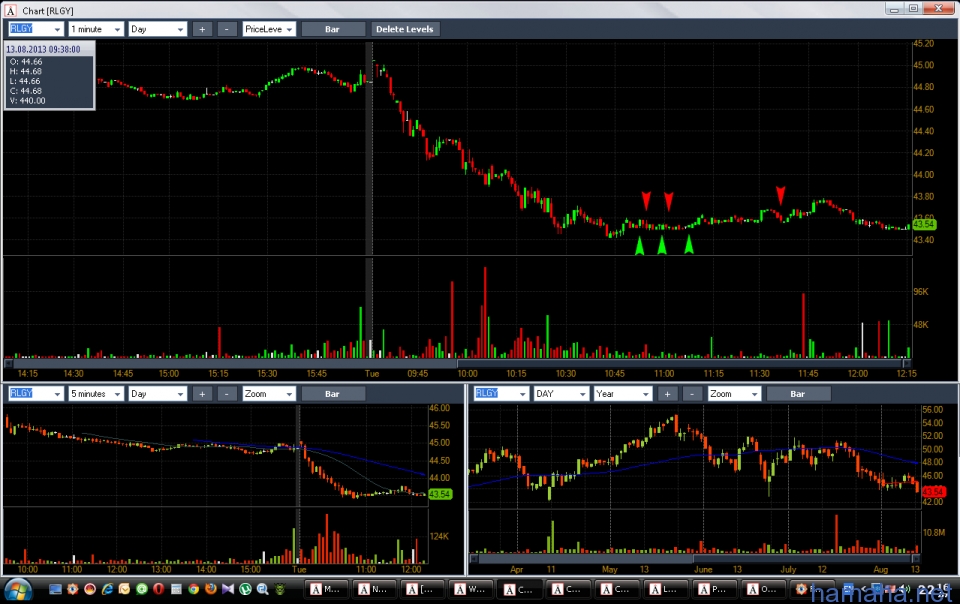Click the green monster icon in quick launch
Screen dimensions: 960x604
pyautogui.click(x=280, y=589)
